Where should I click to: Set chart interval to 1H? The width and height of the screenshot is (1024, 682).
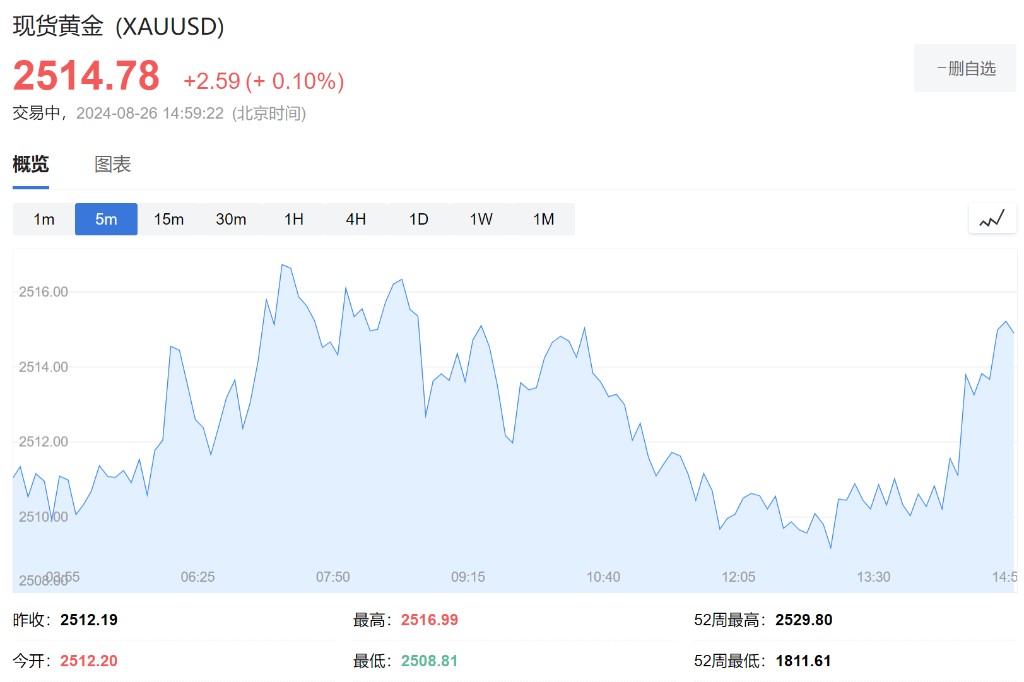(293, 219)
